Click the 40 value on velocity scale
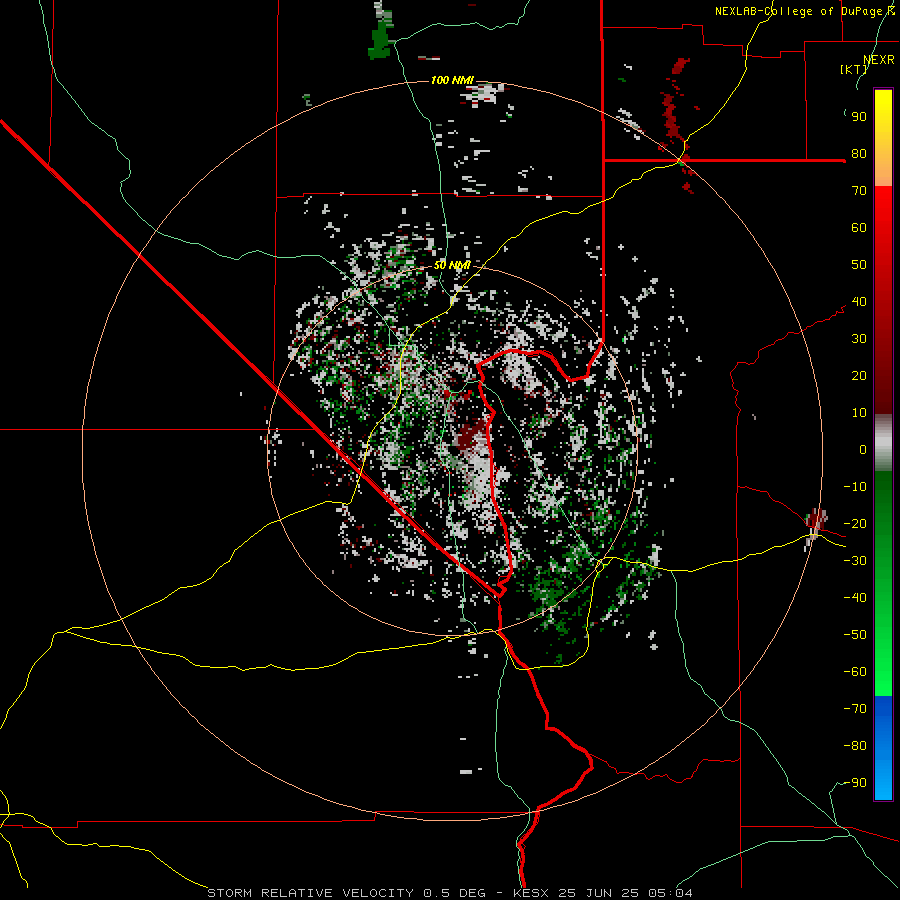 click(859, 302)
